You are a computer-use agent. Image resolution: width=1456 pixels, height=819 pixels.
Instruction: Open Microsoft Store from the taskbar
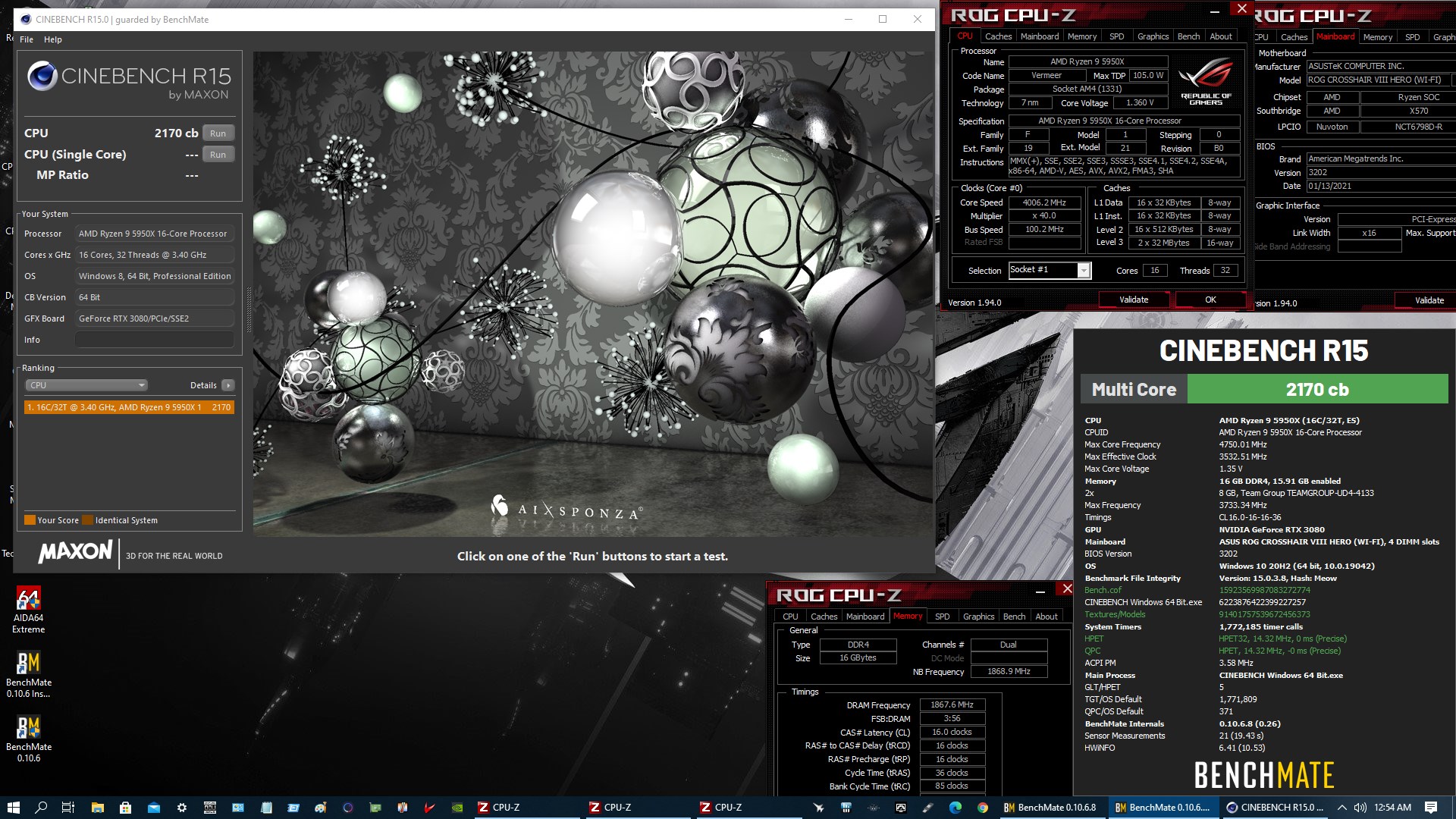click(x=125, y=808)
